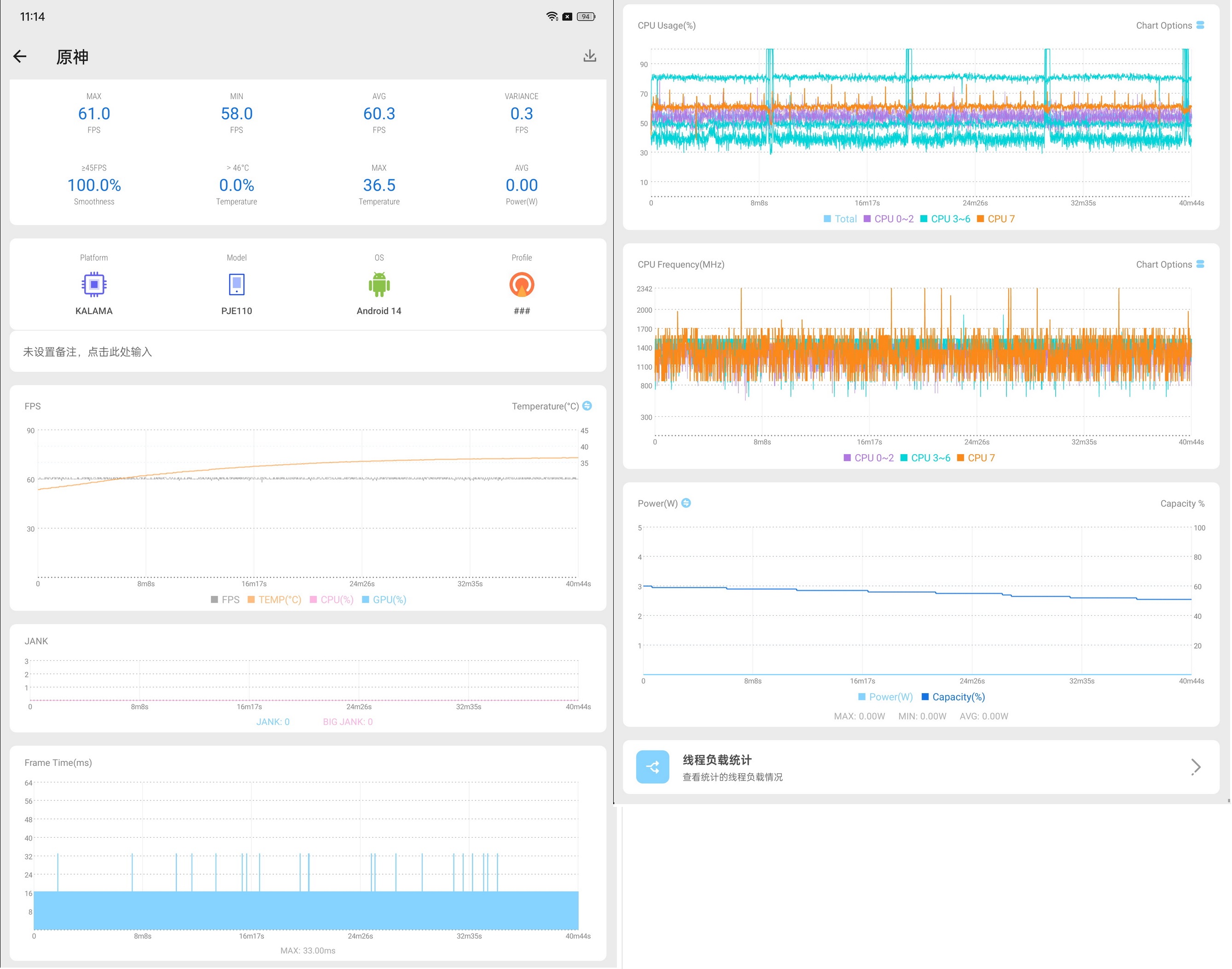
Task: Toggle Total series in CPU Usage legend
Action: click(840, 219)
